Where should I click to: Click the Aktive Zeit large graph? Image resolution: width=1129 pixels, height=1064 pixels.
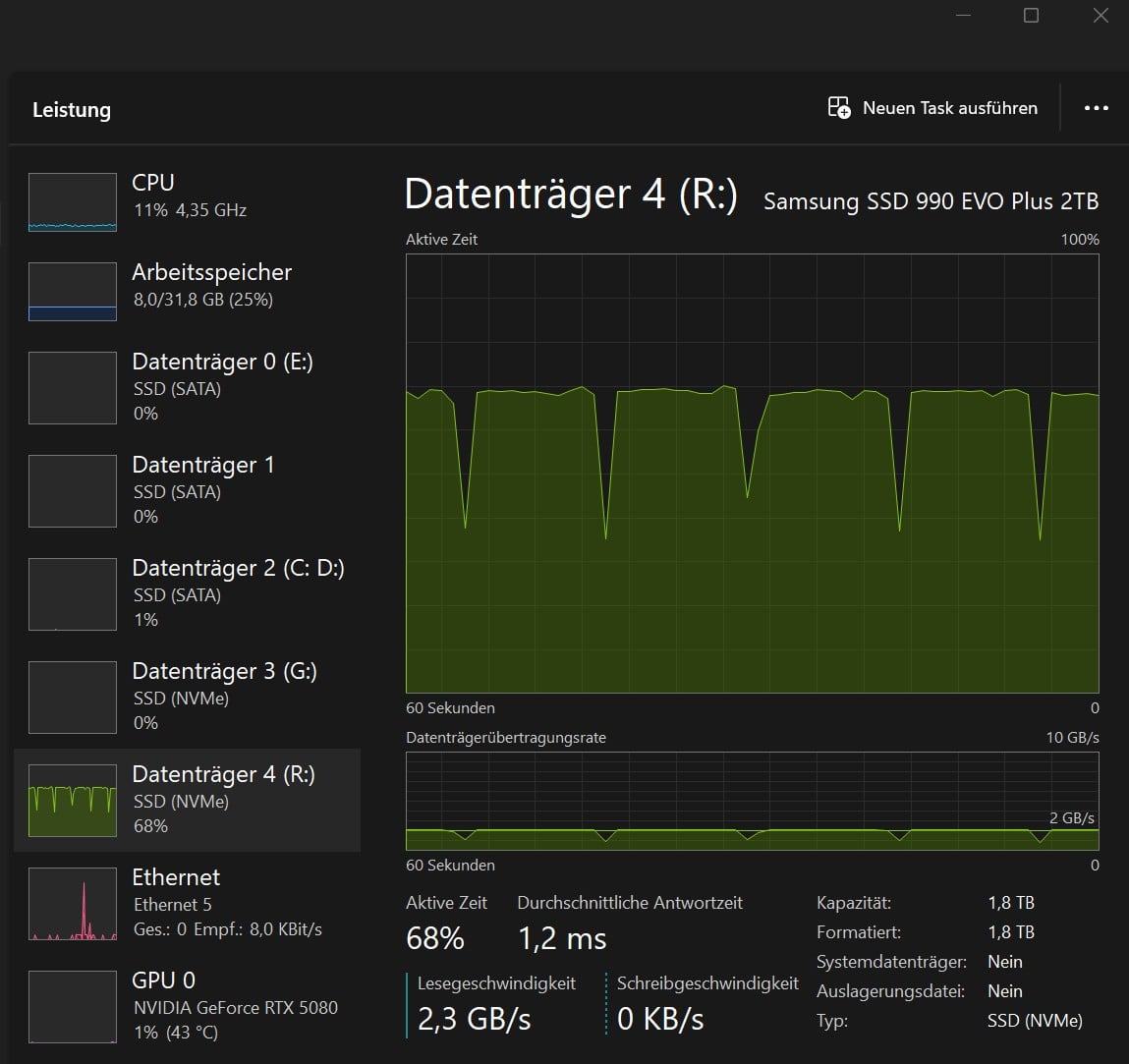tap(752, 474)
